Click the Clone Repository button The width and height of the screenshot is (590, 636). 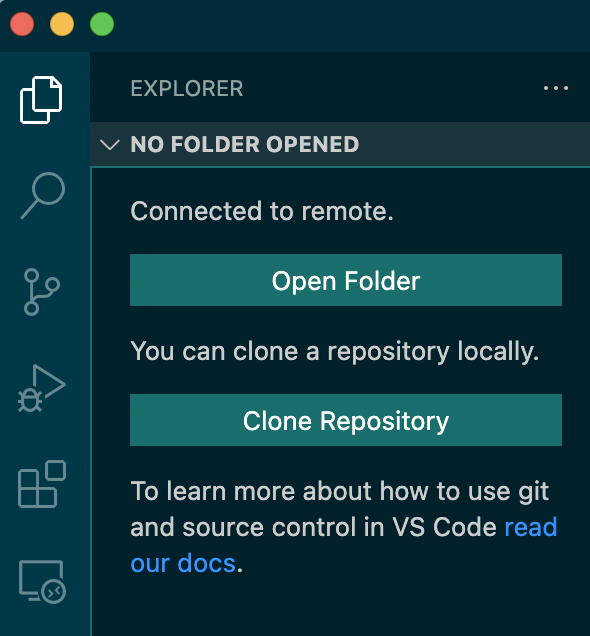tap(345, 420)
